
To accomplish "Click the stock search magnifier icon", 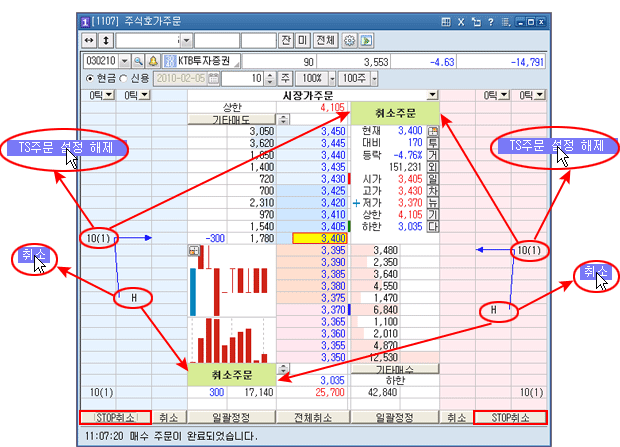I will 137,61.
